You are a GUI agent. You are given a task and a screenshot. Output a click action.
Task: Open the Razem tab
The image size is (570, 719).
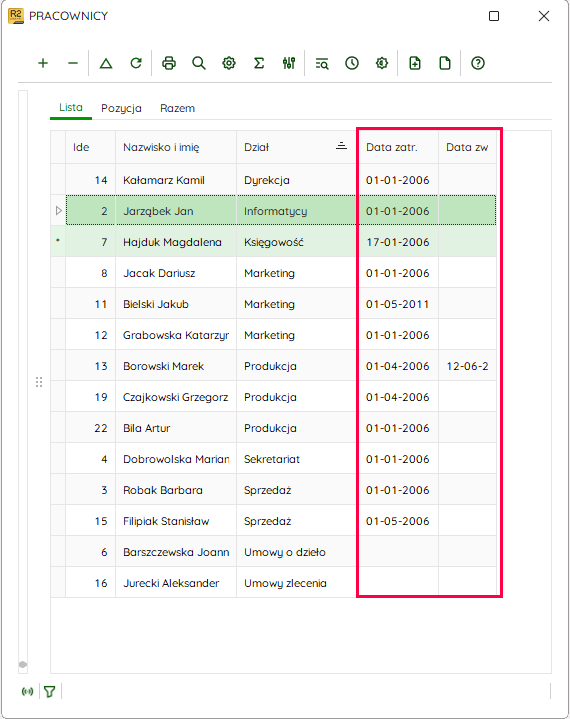pyautogui.click(x=177, y=108)
